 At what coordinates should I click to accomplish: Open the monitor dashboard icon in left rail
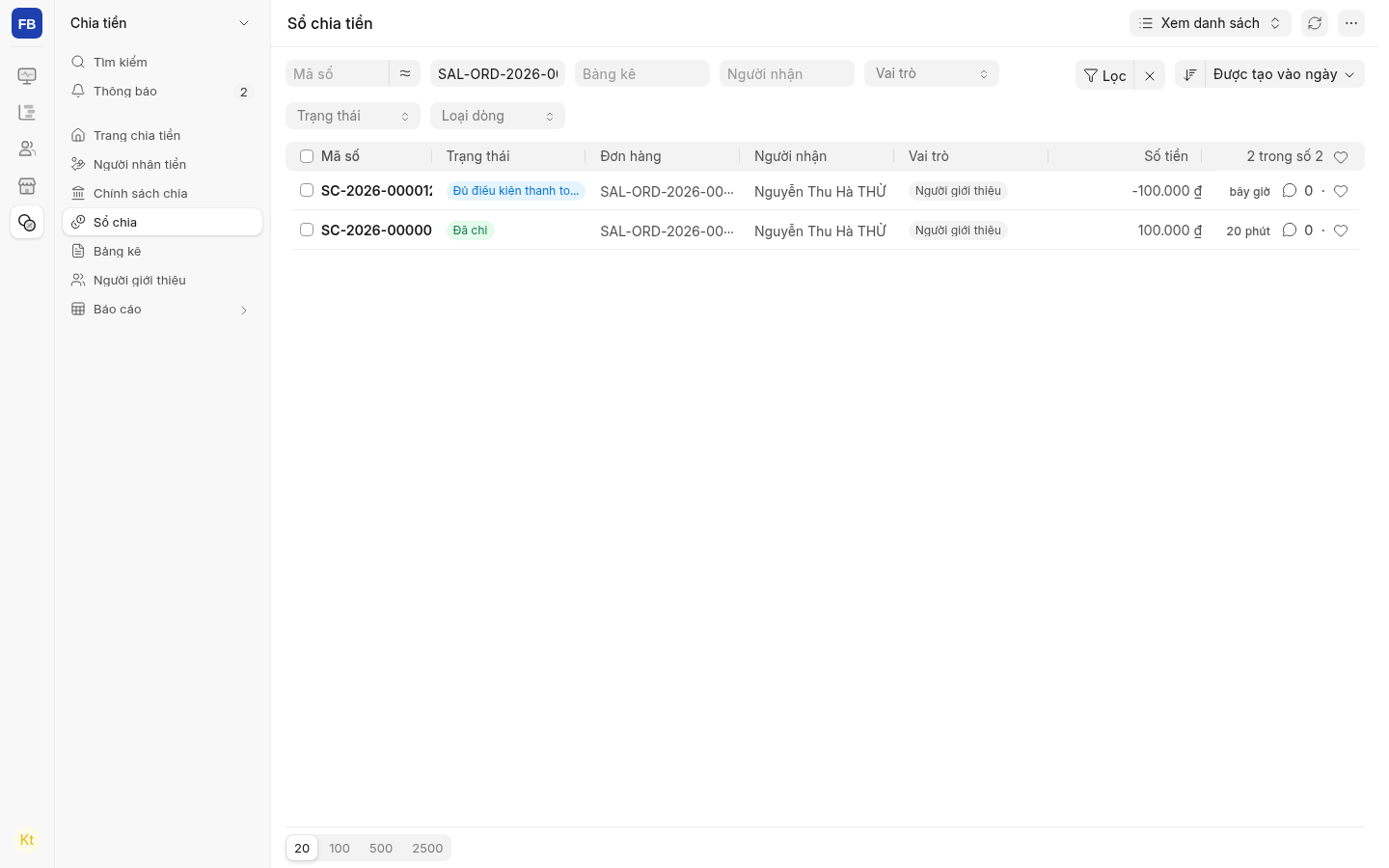[27, 76]
